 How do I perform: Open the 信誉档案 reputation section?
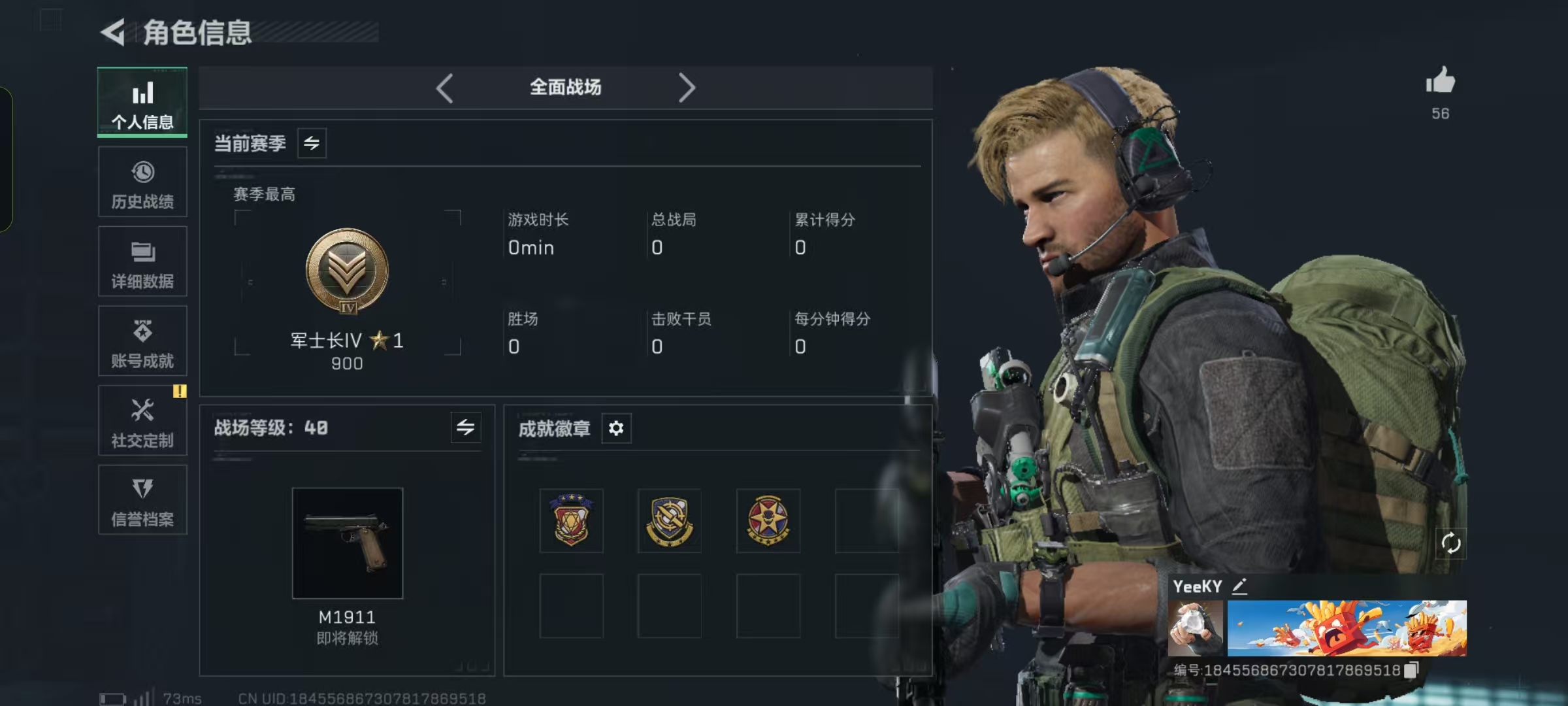click(x=142, y=500)
